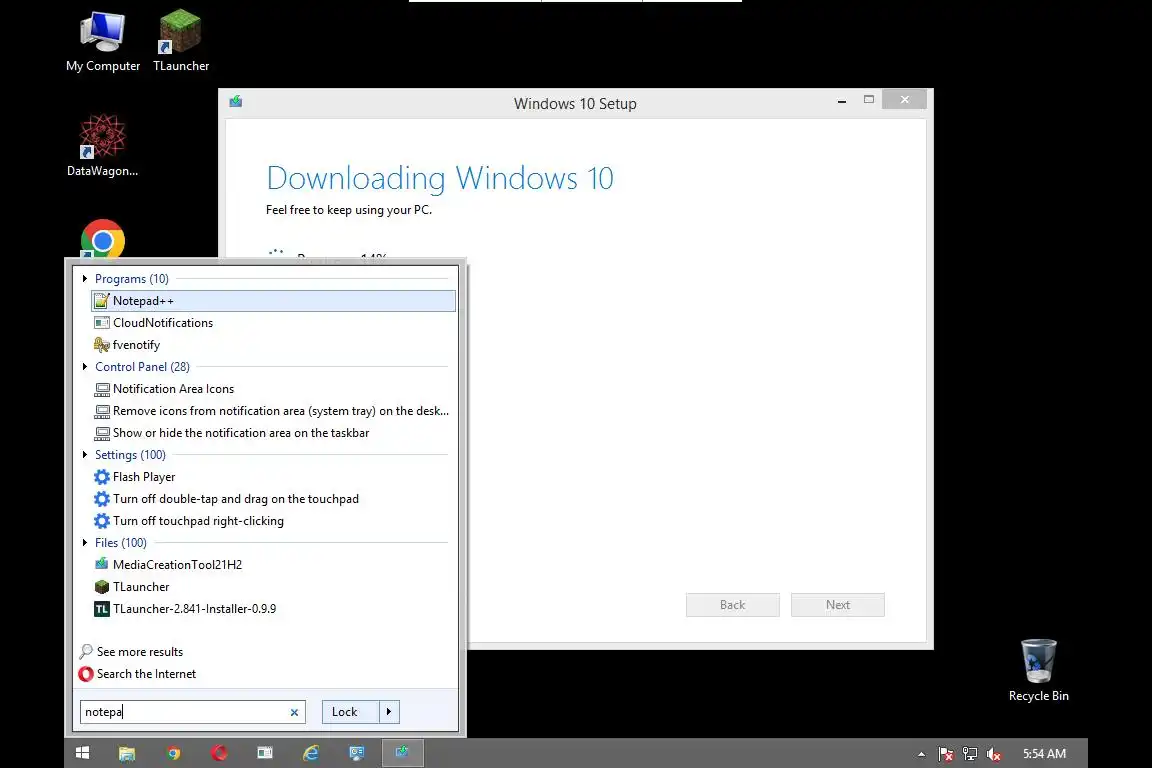This screenshot has width=1152, height=768.
Task: Open Show or hide the notification area
Action: pyautogui.click(x=231, y=433)
